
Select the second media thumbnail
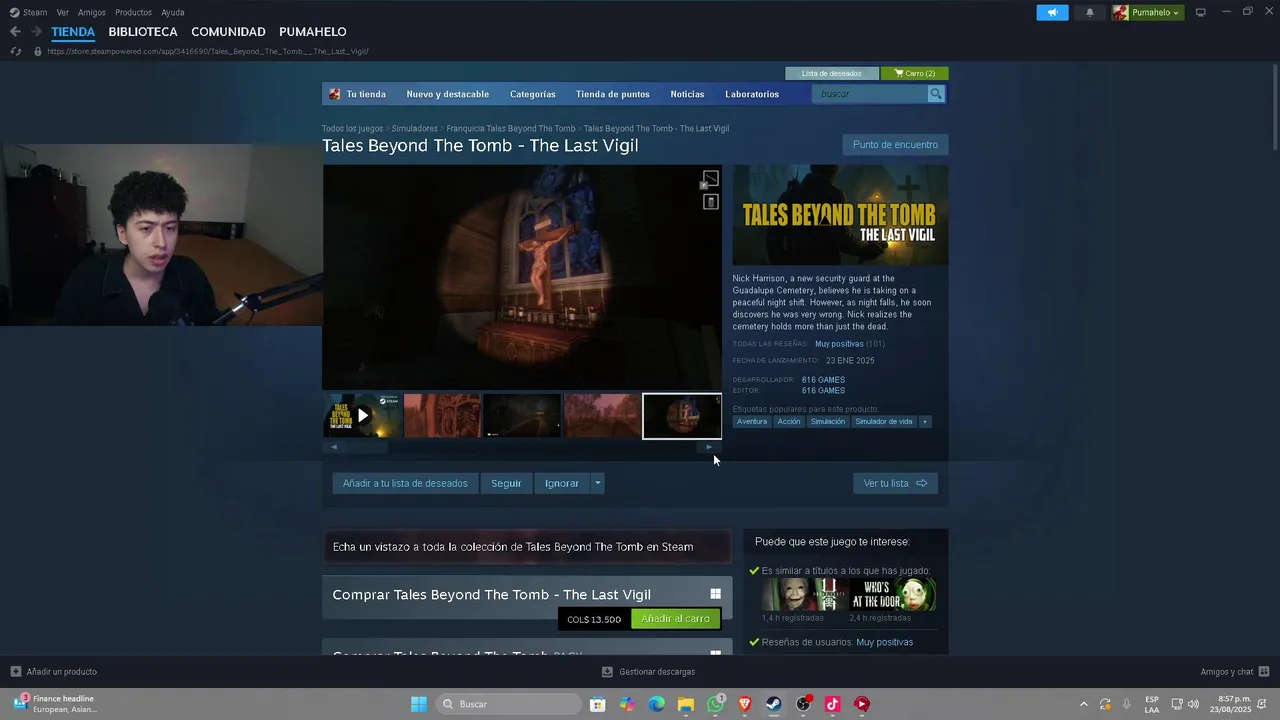pyautogui.click(x=442, y=416)
